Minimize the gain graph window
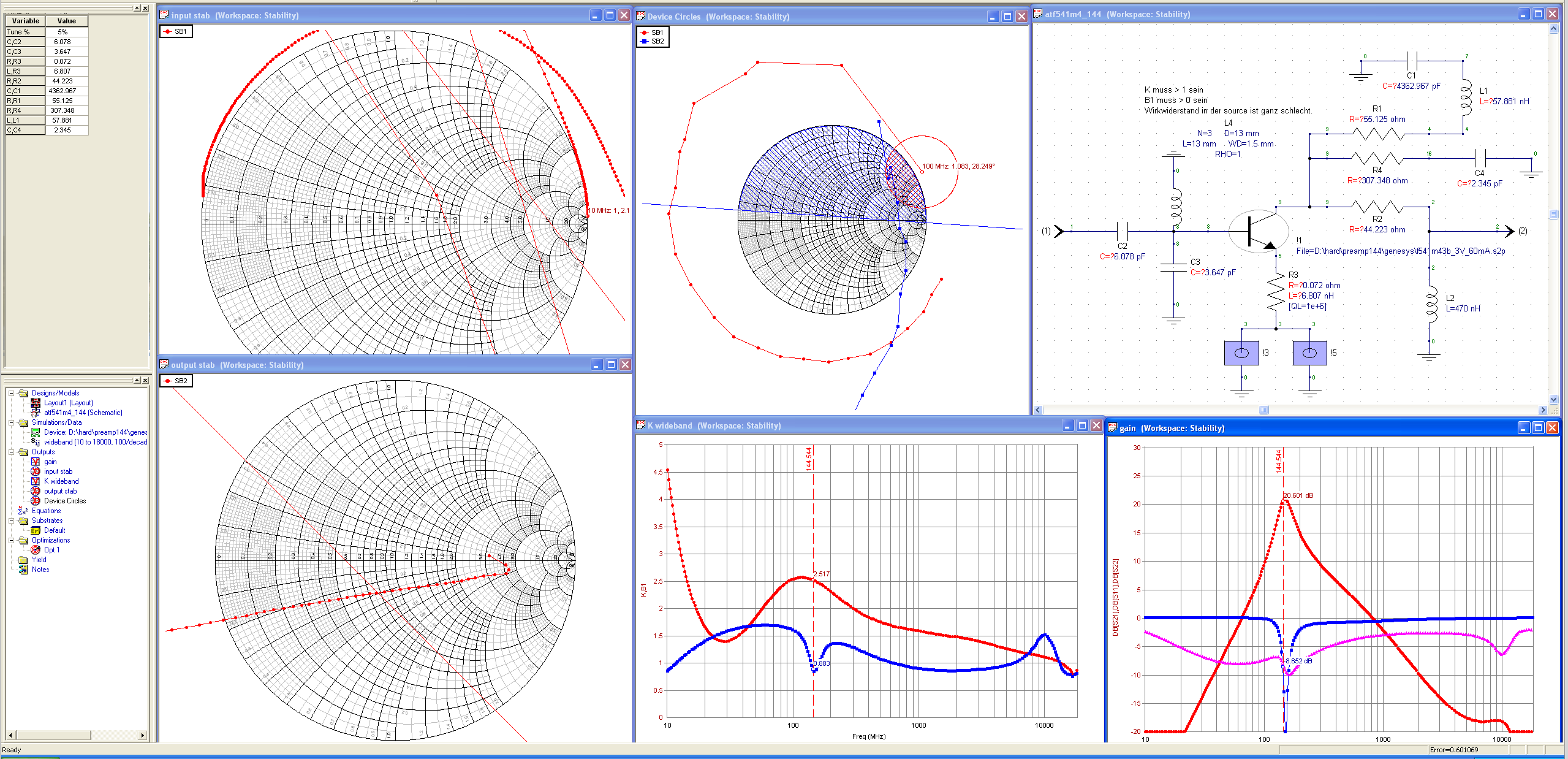Viewport: 1568px width, 759px height. coord(1524,428)
